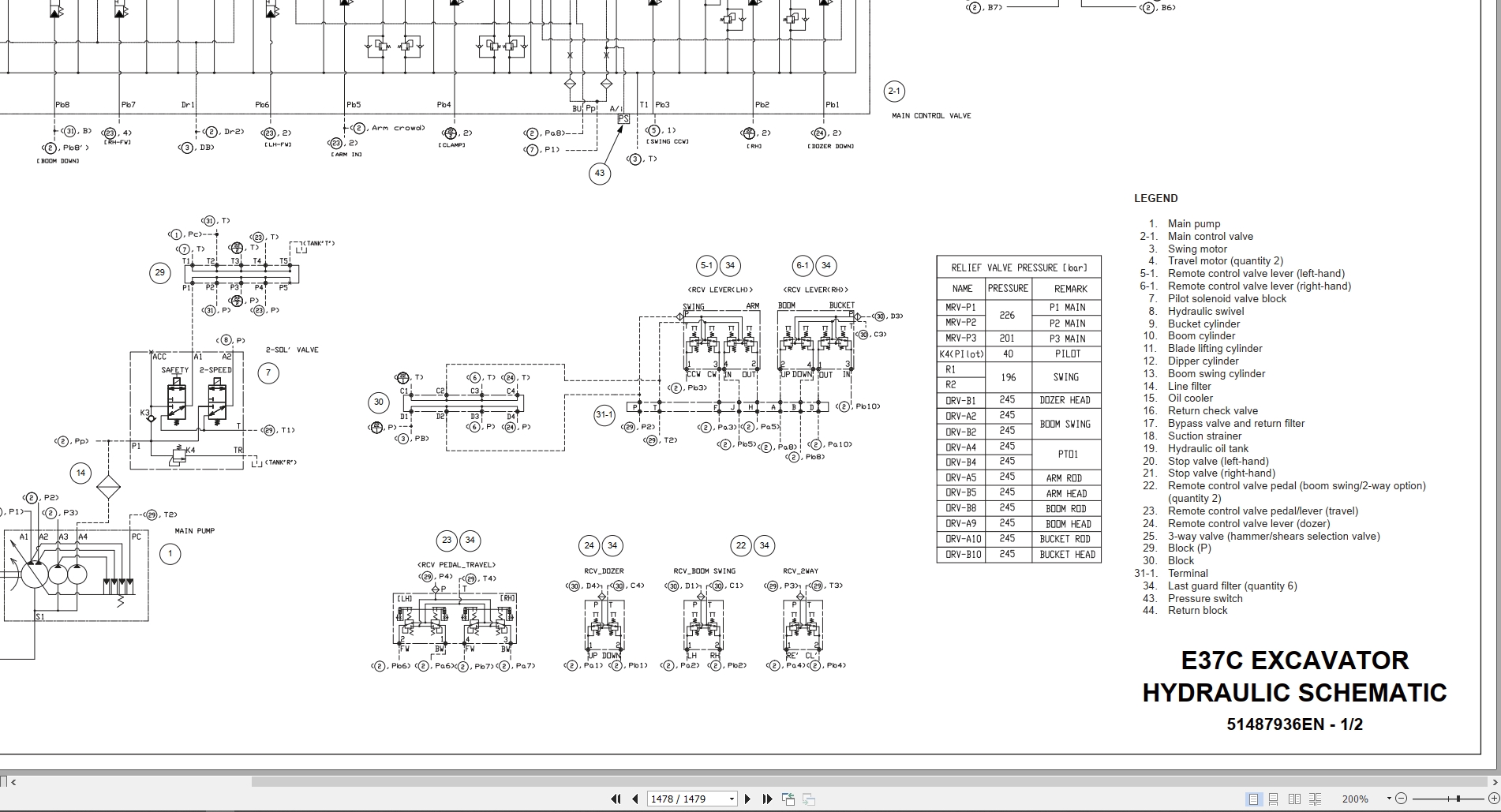Click the '<RCV LEVER(LH)>' label
Screen dimensions: 1501x812
720,290
